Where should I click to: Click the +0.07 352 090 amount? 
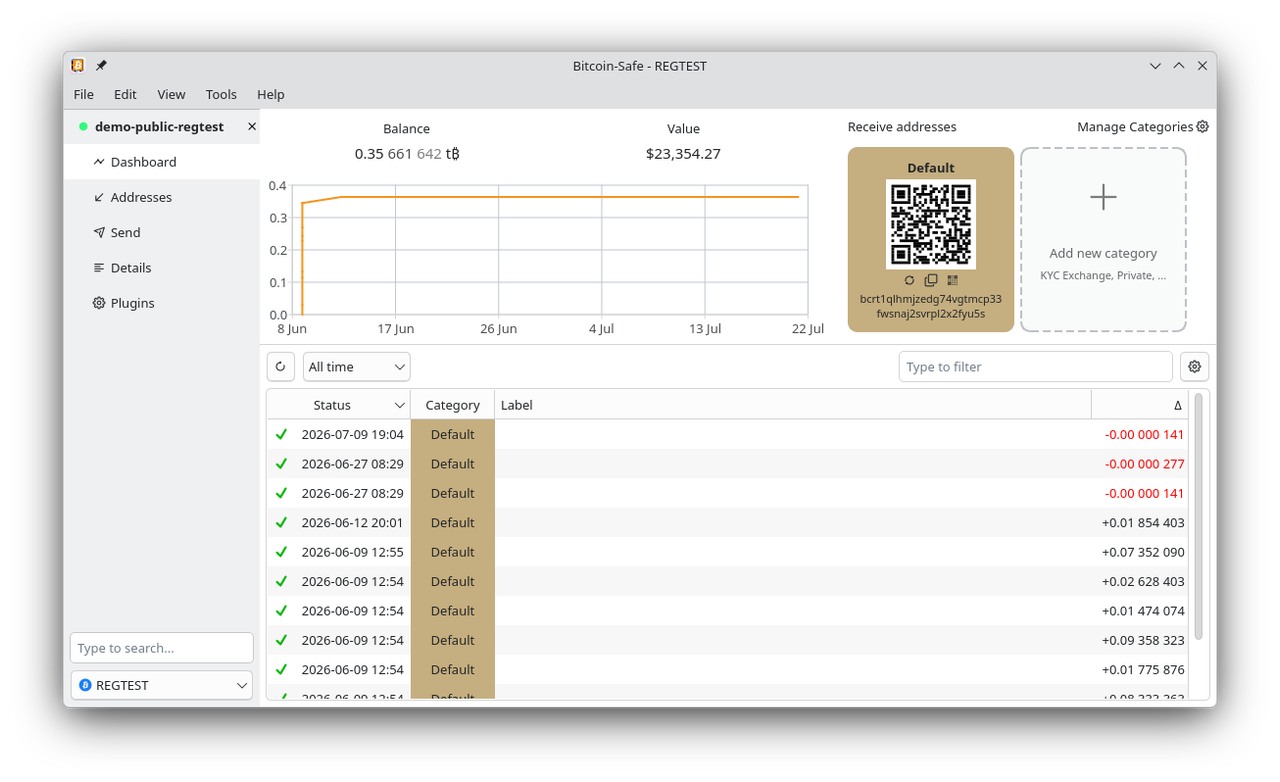pos(1143,552)
